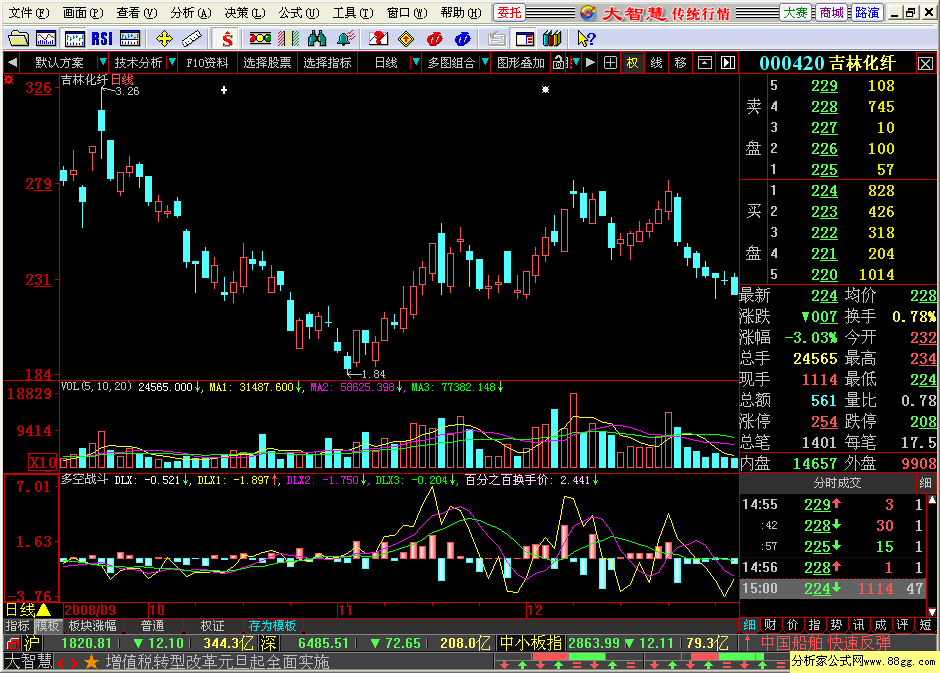Close the 000420 quote panel X
This screenshot has width=940, height=673.
(x=926, y=64)
